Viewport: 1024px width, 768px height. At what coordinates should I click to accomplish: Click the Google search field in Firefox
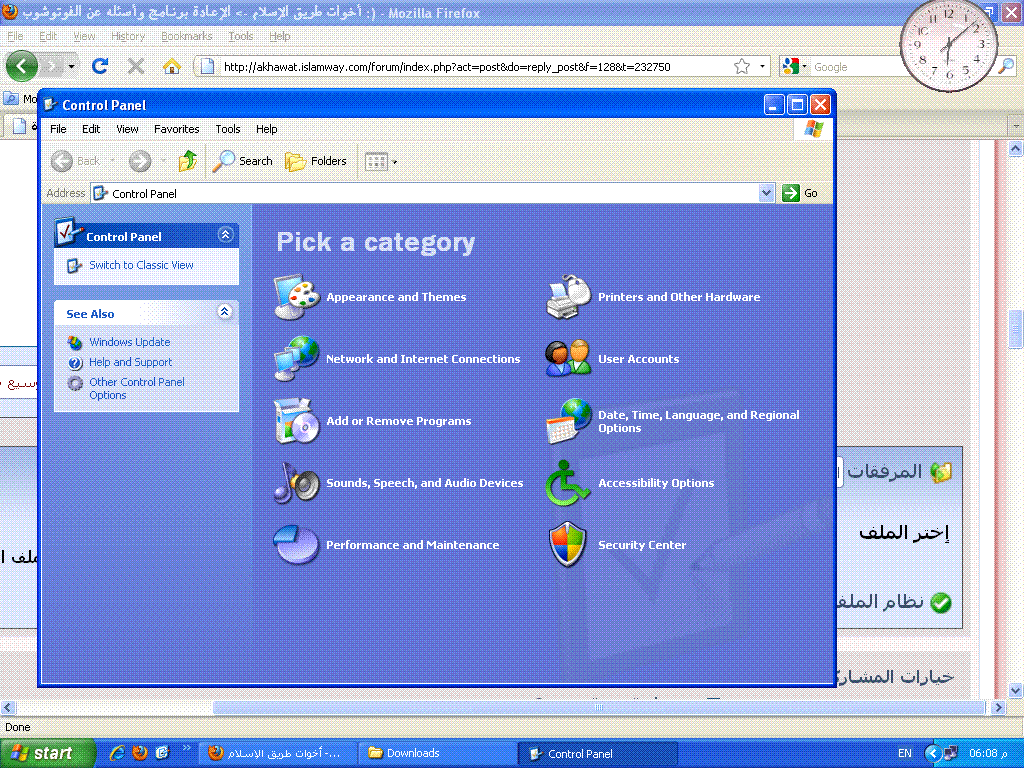coord(856,67)
